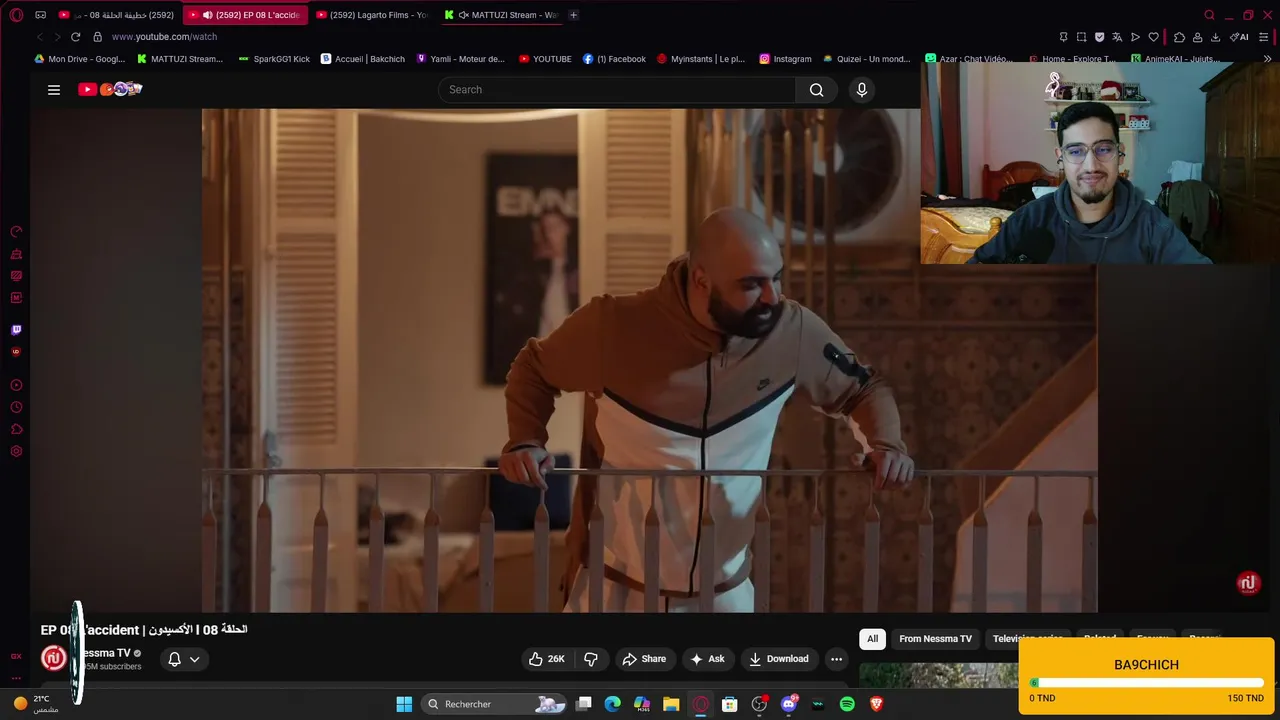Click the Ask button
Screen dimensions: 1280x720
[x=707, y=659]
